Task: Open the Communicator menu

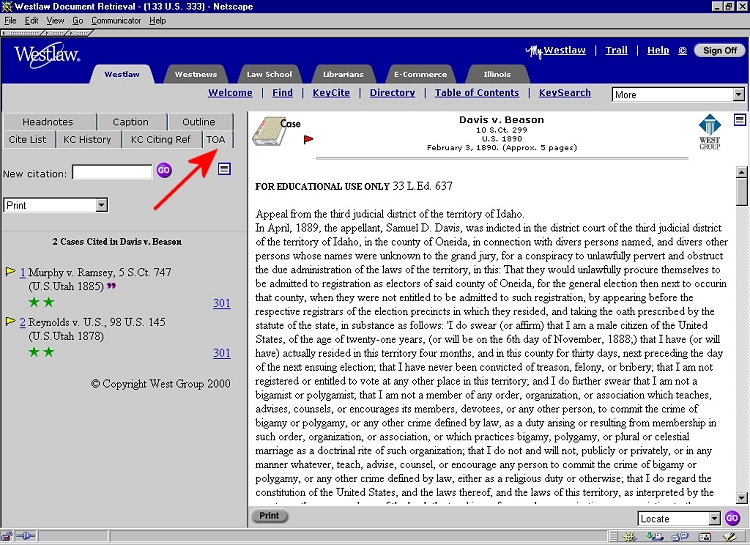Action: [x=116, y=21]
